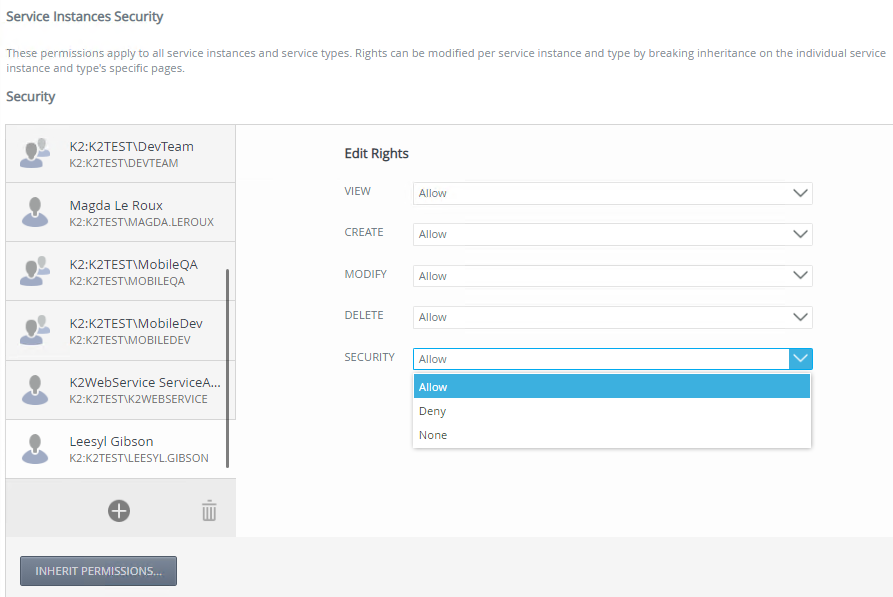This screenshot has height=597, width=893.
Task: Choose Deny in the SECURITY list
Action: coord(611,411)
